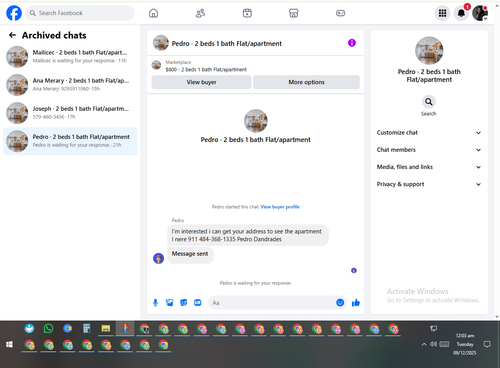Expand the Privacy & support section

(429, 184)
